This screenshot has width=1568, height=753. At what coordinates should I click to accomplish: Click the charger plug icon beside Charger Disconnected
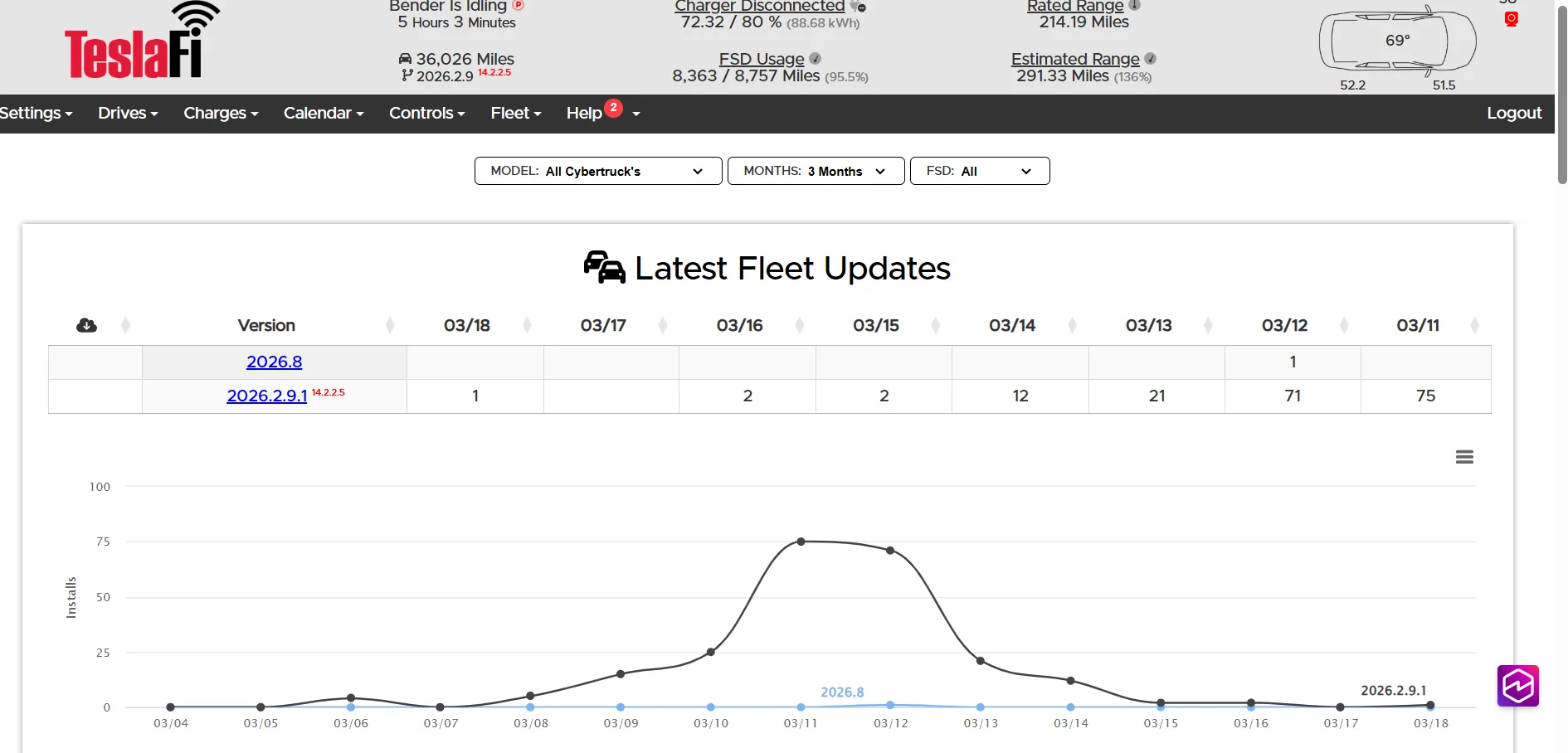click(x=858, y=6)
